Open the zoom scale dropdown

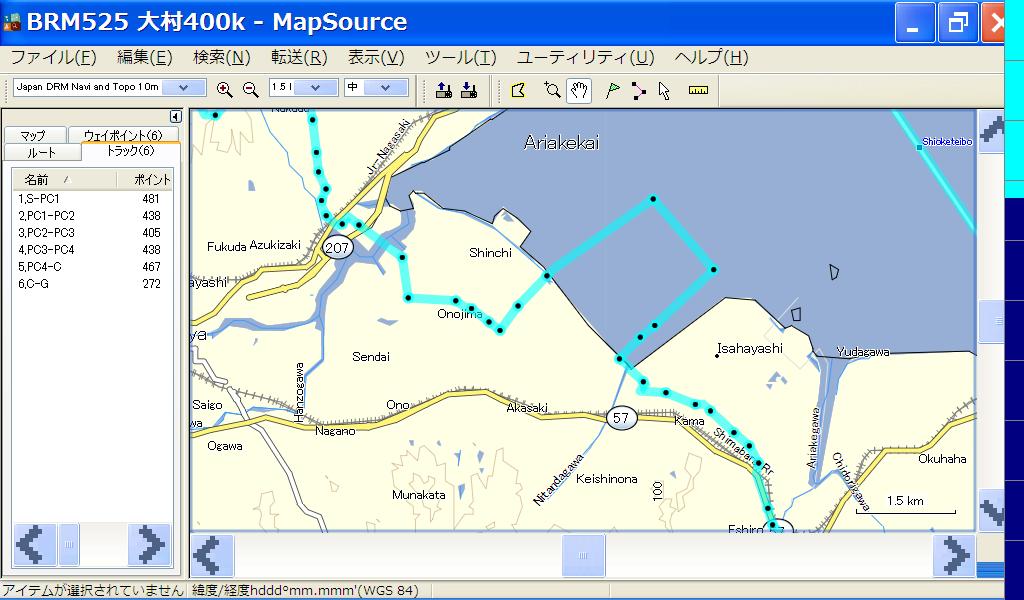[315, 87]
